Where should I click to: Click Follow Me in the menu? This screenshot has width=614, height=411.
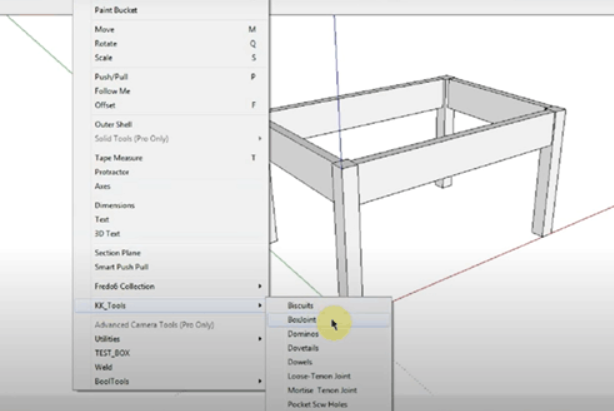click(112, 90)
